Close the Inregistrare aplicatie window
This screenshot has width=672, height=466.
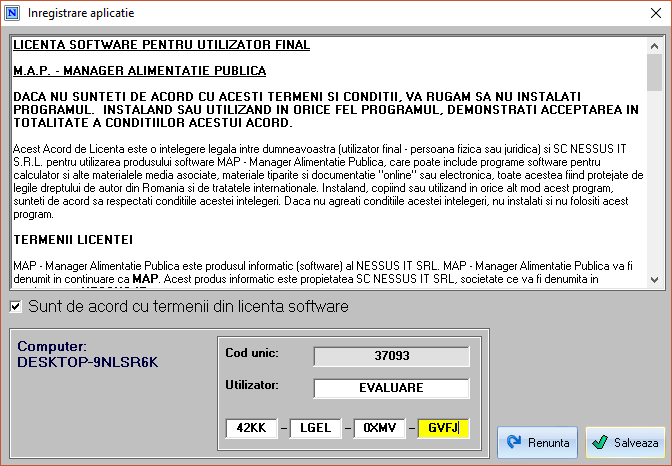click(x=656, y=13)
